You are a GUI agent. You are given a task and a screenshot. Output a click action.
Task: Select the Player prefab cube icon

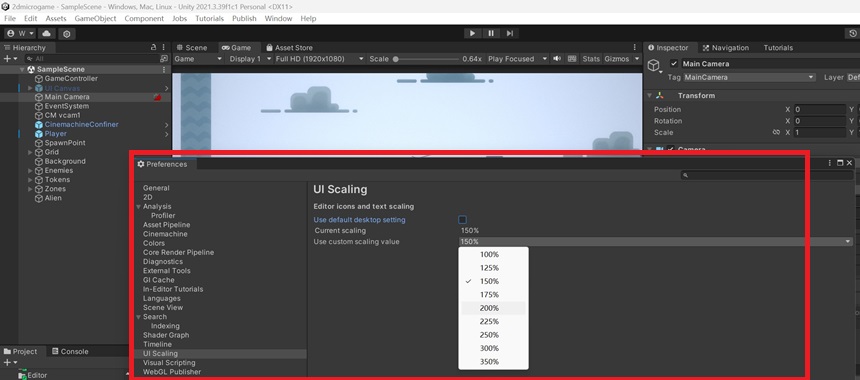[x=39, y=134]
